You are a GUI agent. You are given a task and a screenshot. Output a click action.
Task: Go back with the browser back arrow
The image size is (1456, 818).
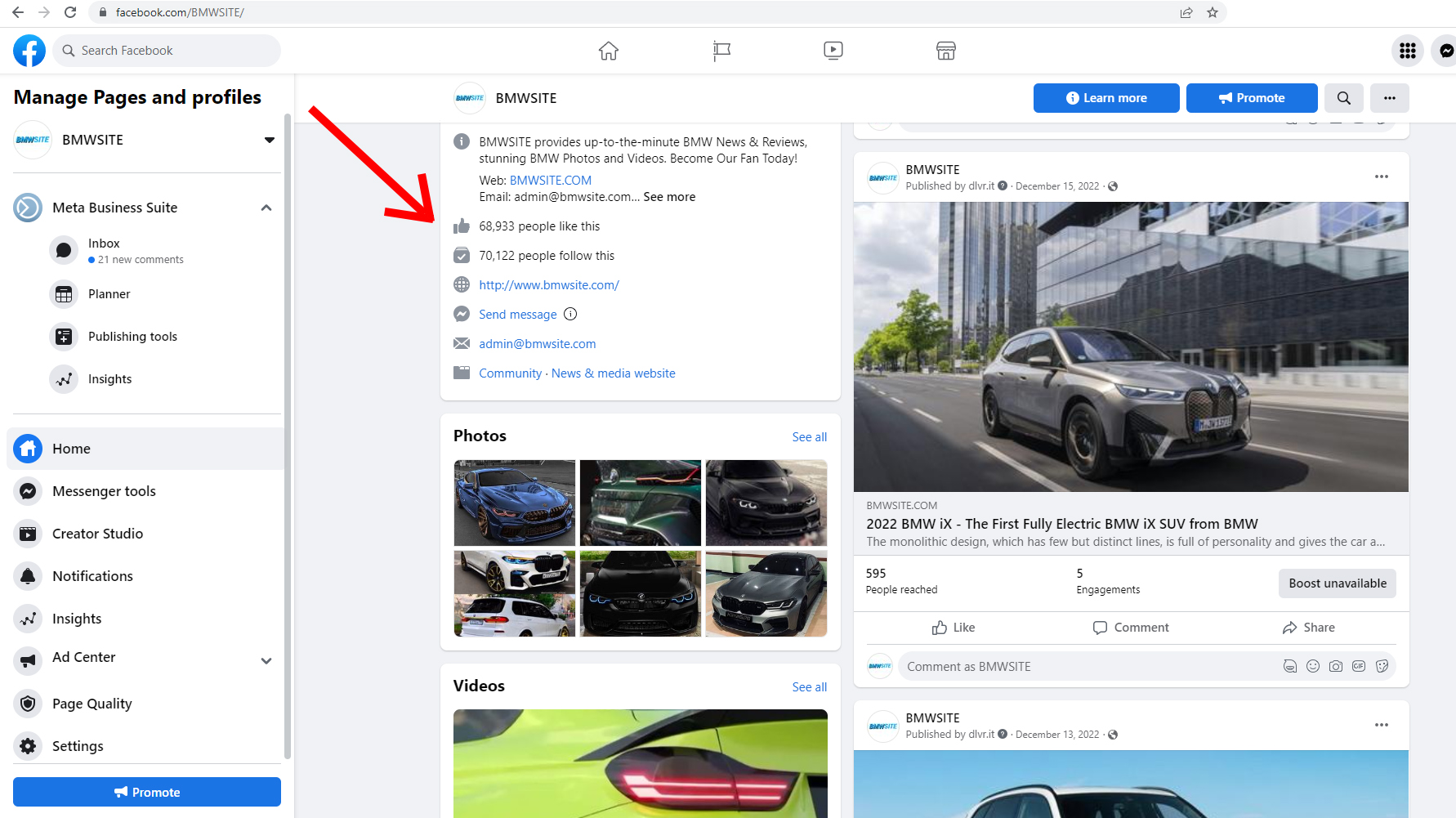coord(18,12)
